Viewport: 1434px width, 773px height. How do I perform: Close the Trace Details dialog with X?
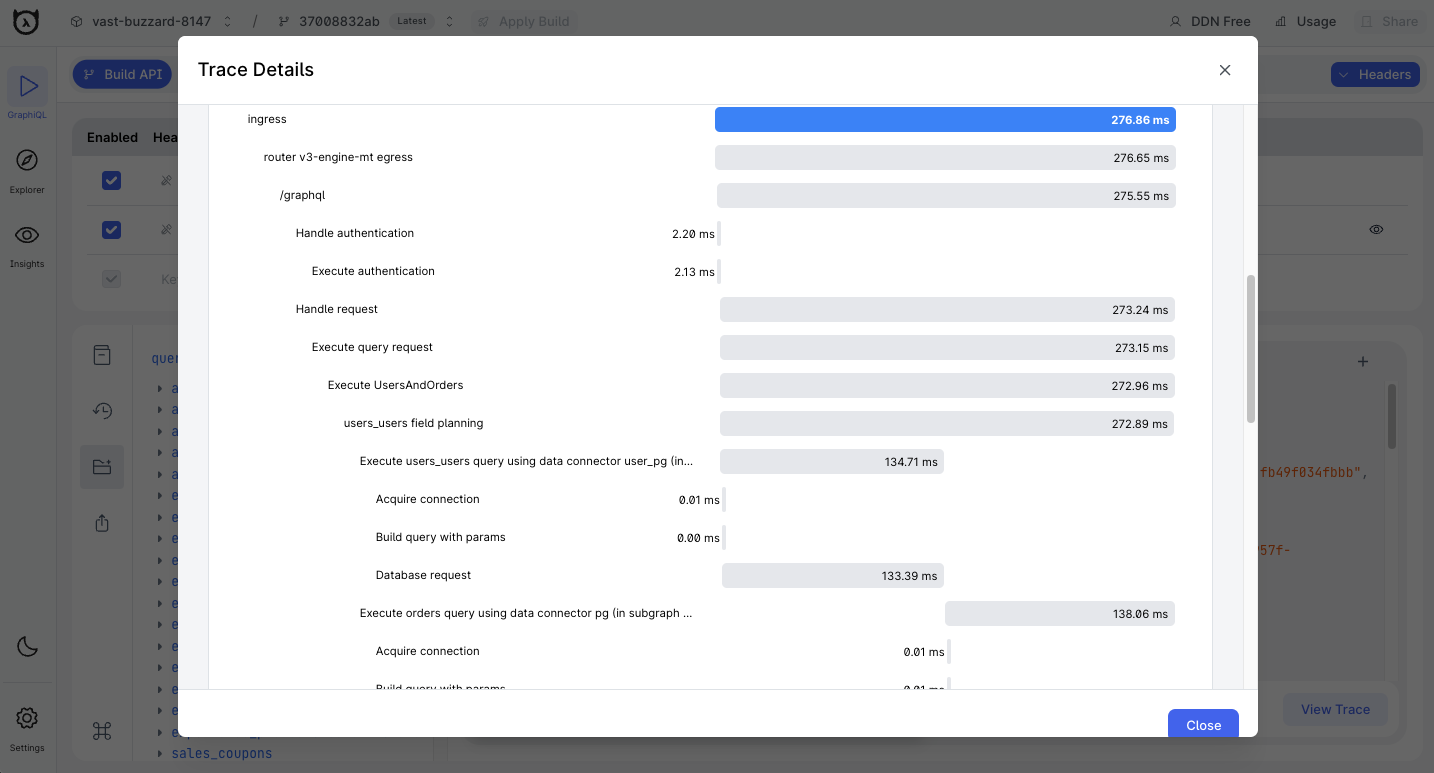pos(1225,70)
